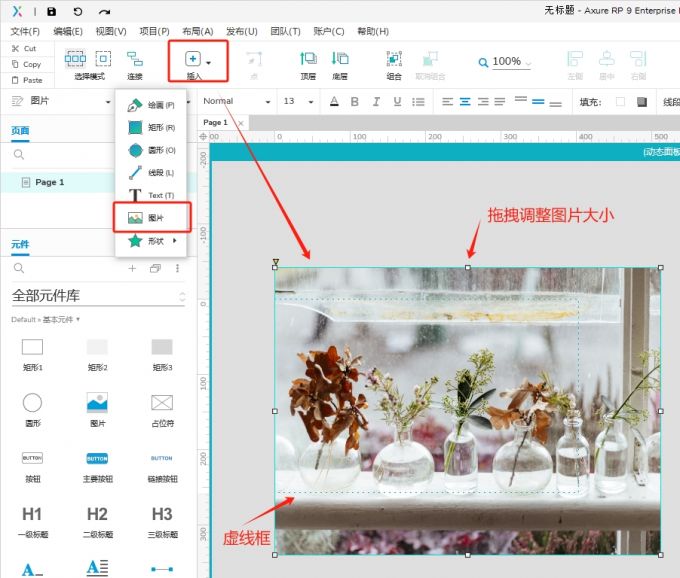Viewport: 680px width, 578px height.
Task: Close the Page 1 canvas tab
Action: [241, 123]
